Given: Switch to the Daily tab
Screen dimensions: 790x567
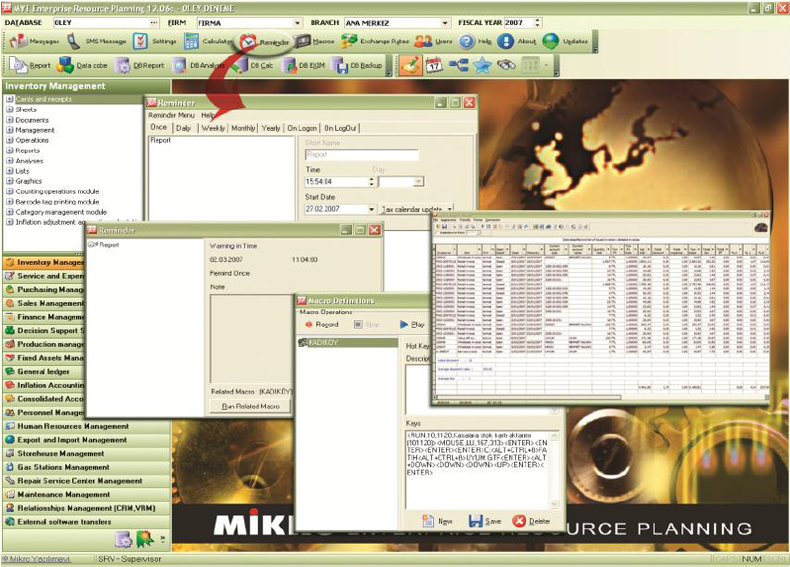Looking at the screenshot, I should [x=183, y=128].
